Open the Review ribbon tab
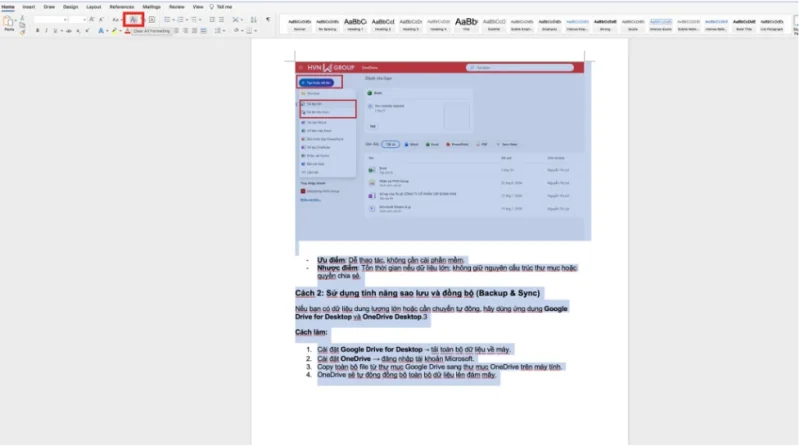This screenshot has width=800, height=446. (177, 7)
